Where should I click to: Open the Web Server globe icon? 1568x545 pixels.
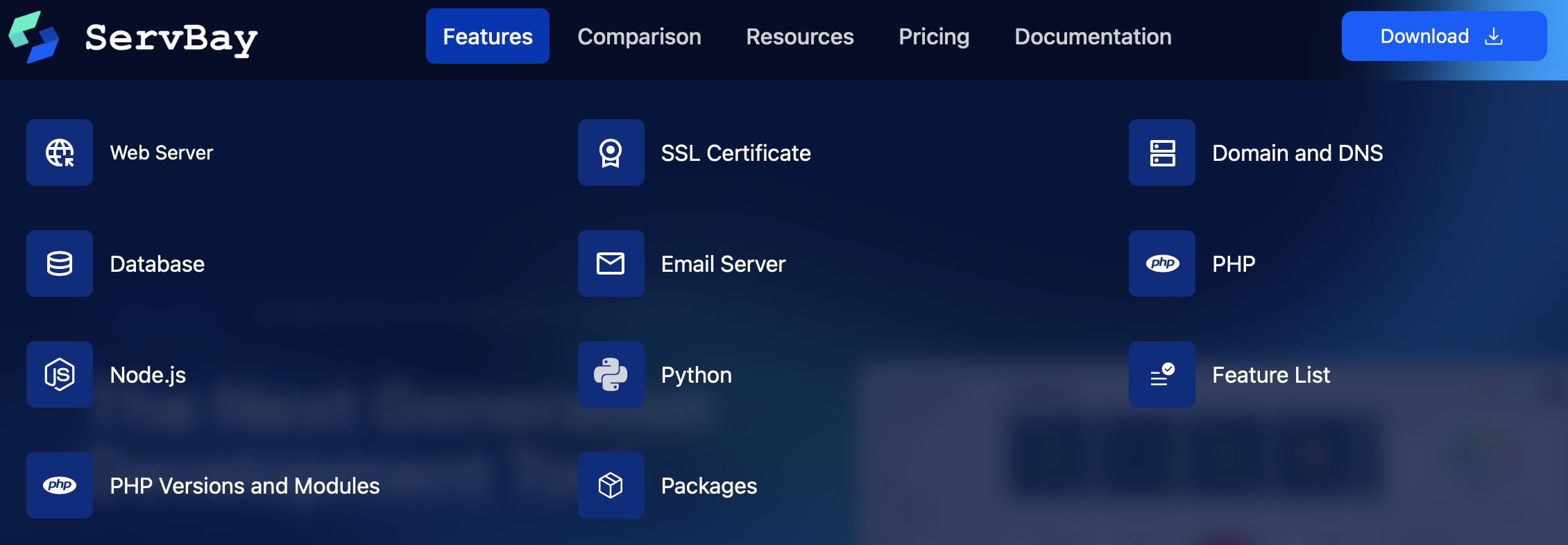pos(60,153)
